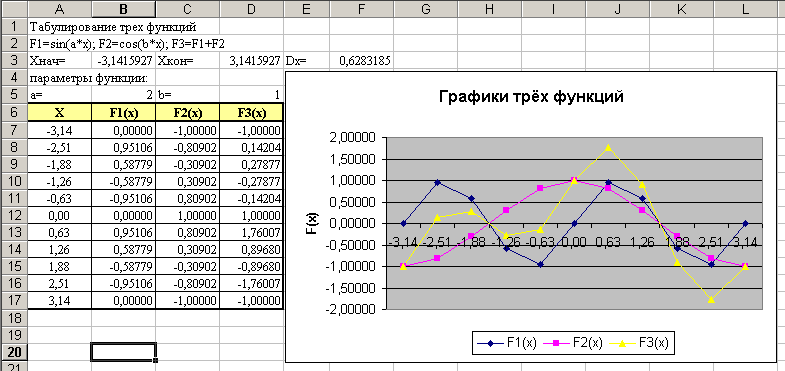
Task: Select row header 18
Action: [14, 318]
